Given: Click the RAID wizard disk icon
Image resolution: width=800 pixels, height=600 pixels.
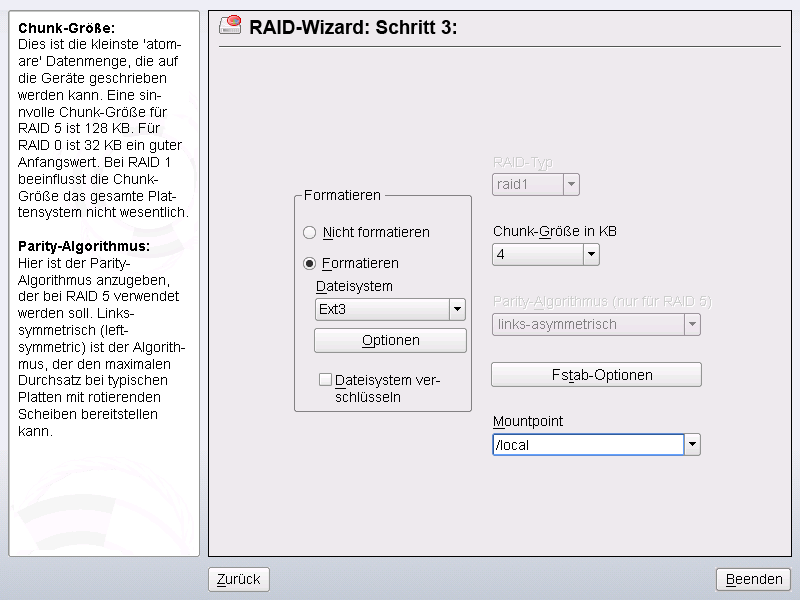Looking at the screenshot, I should point(230,26).
